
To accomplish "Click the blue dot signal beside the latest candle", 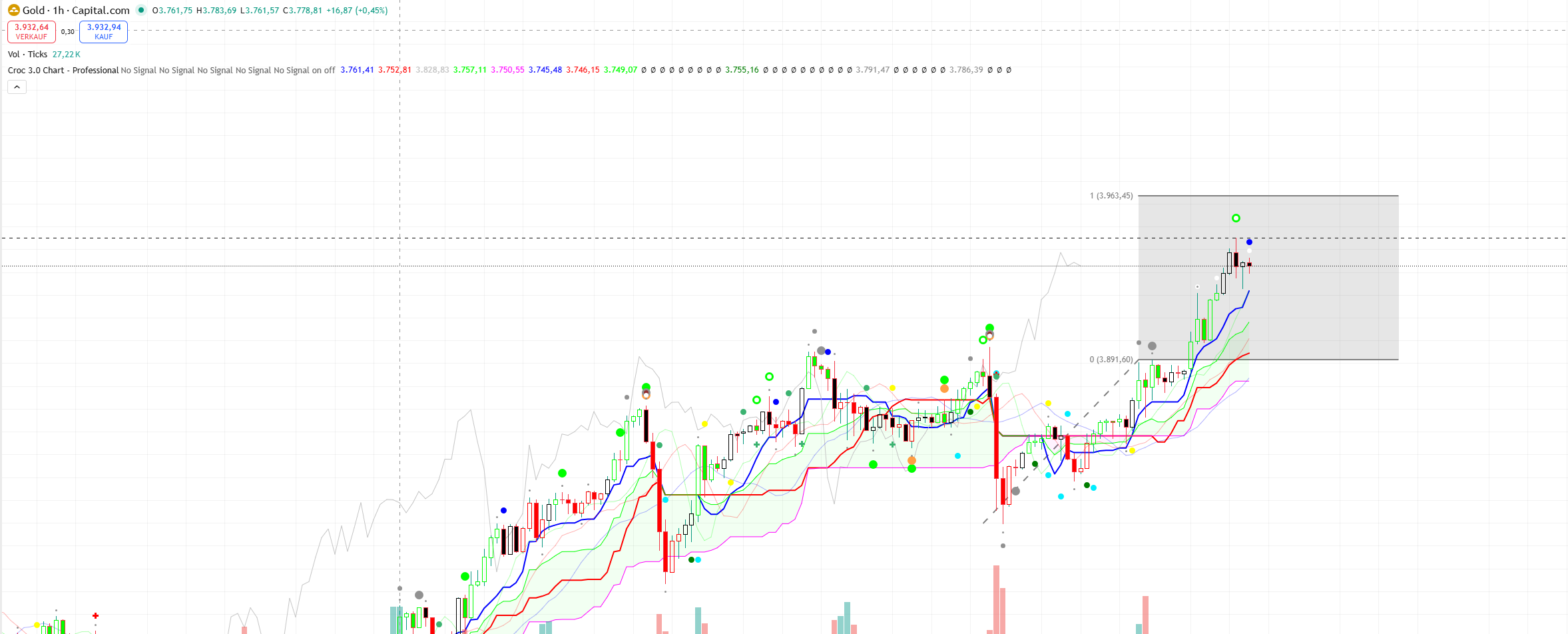I will [x=1249, y=242].
